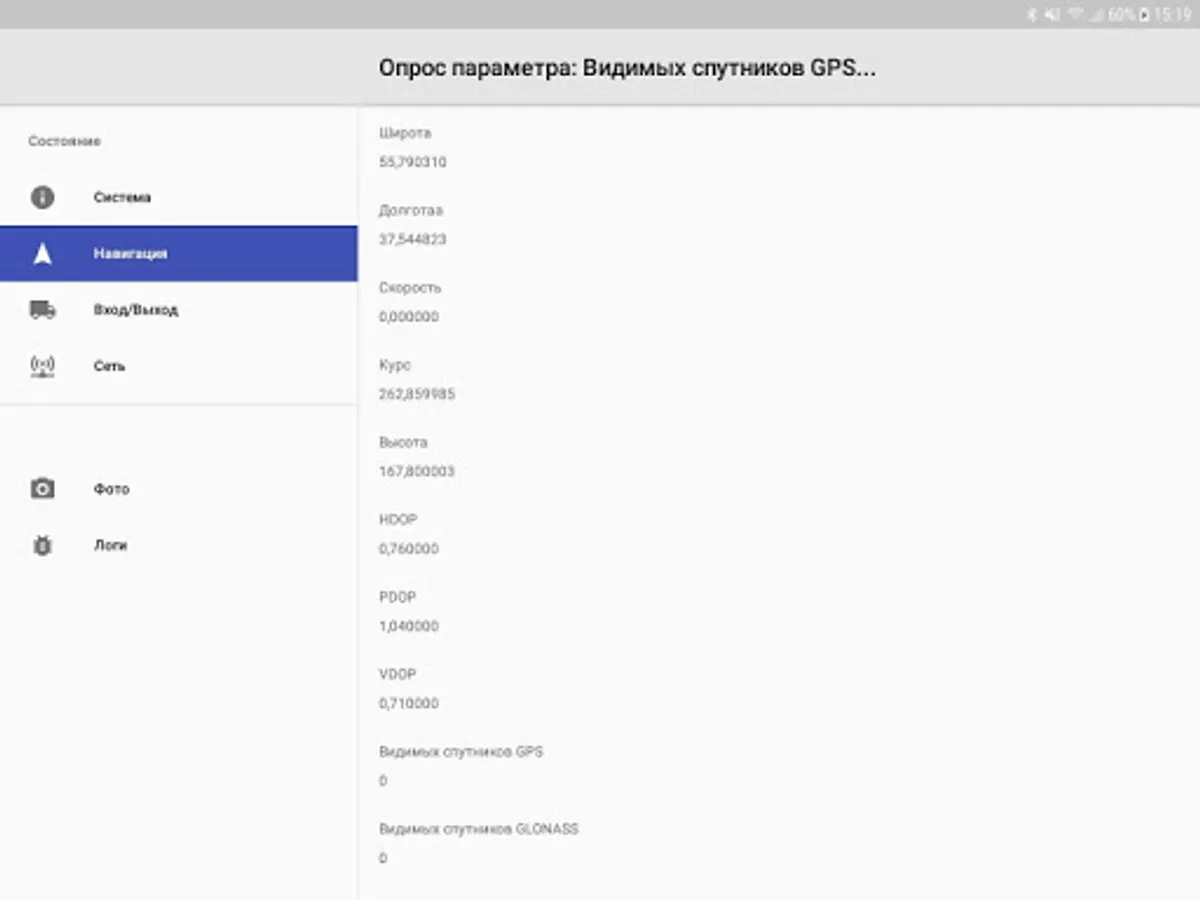Click the Wi-Fi status icon

(1076, 15)
